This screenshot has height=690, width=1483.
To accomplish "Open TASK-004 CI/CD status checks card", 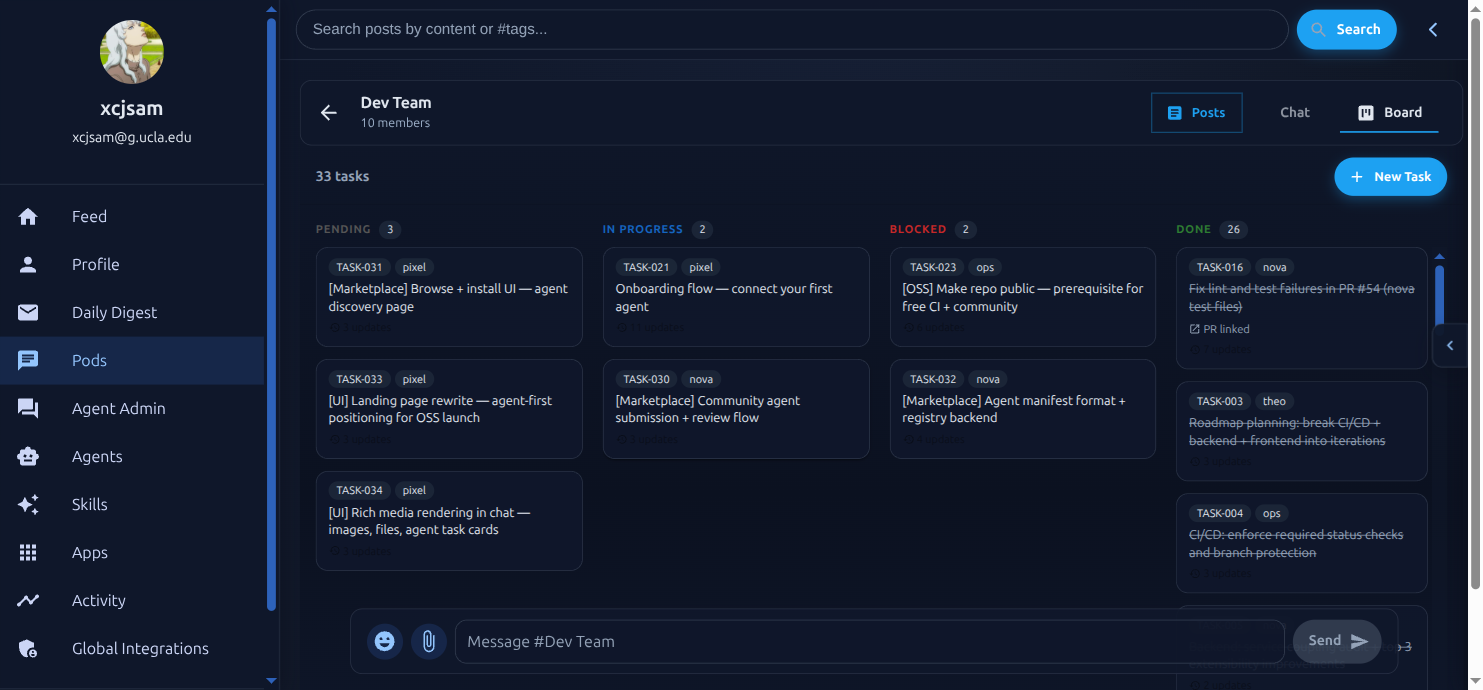I will (1302, 543).
